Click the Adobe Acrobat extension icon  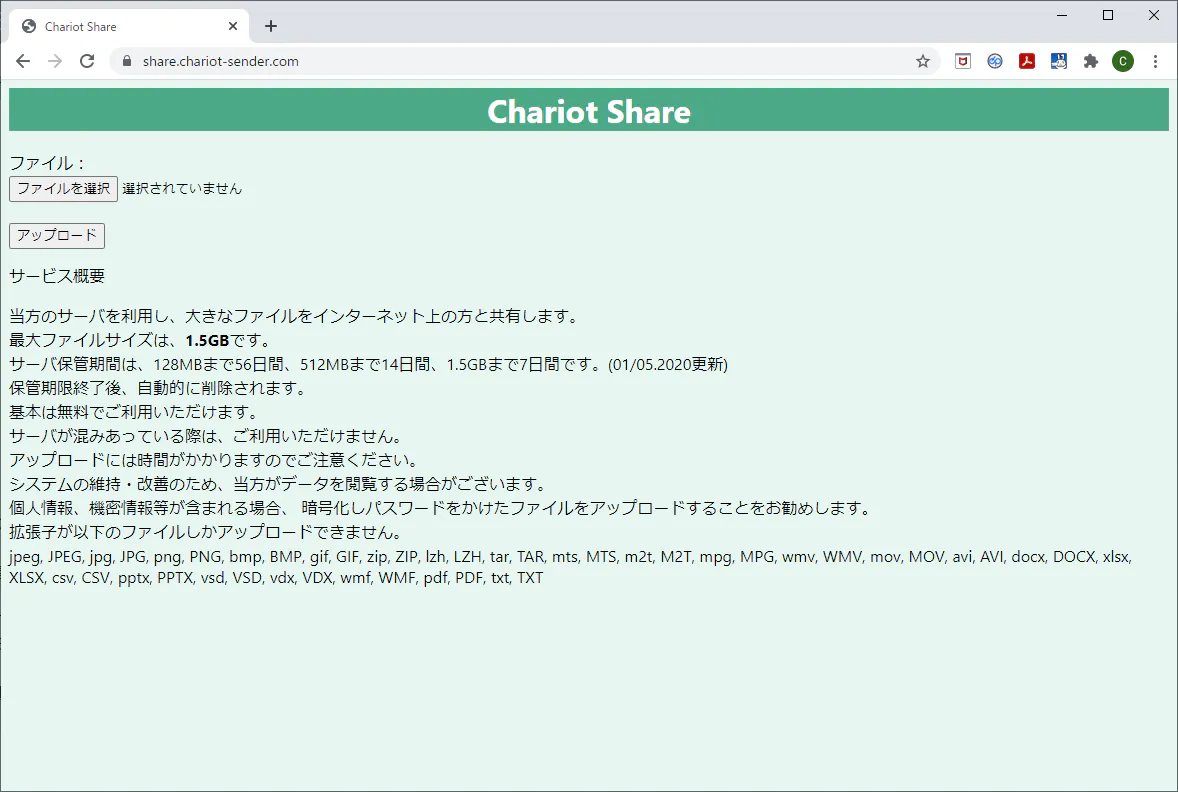click(x=1026, y=61)
